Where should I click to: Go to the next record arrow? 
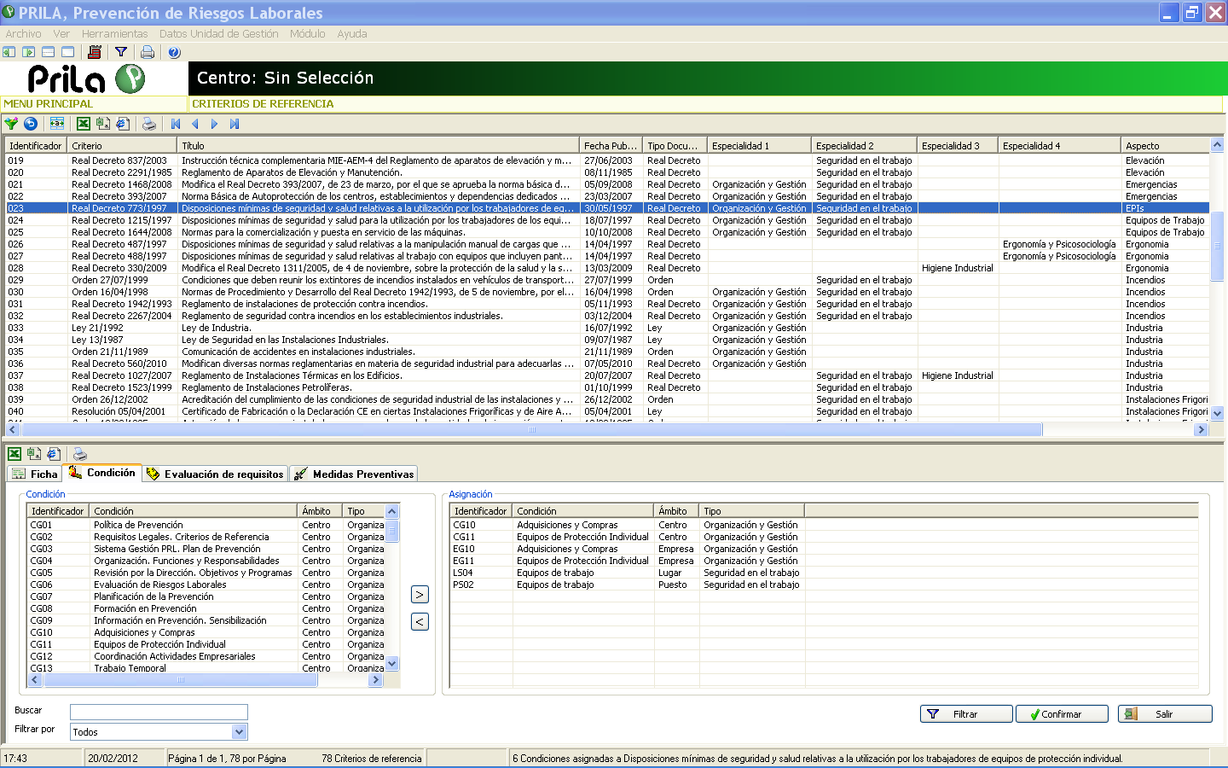point(214,124)
